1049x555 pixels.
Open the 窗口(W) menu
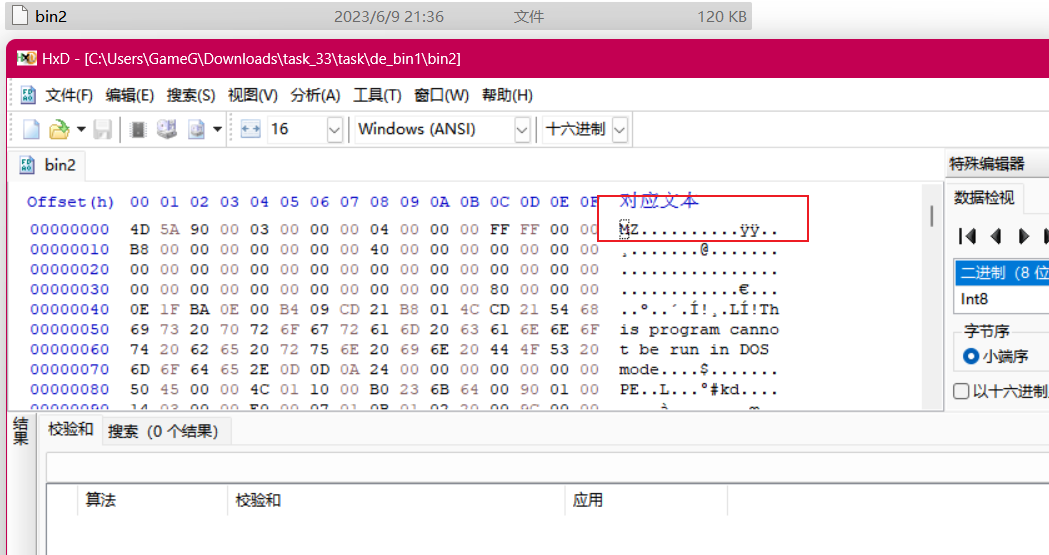(x=442, y=95)
